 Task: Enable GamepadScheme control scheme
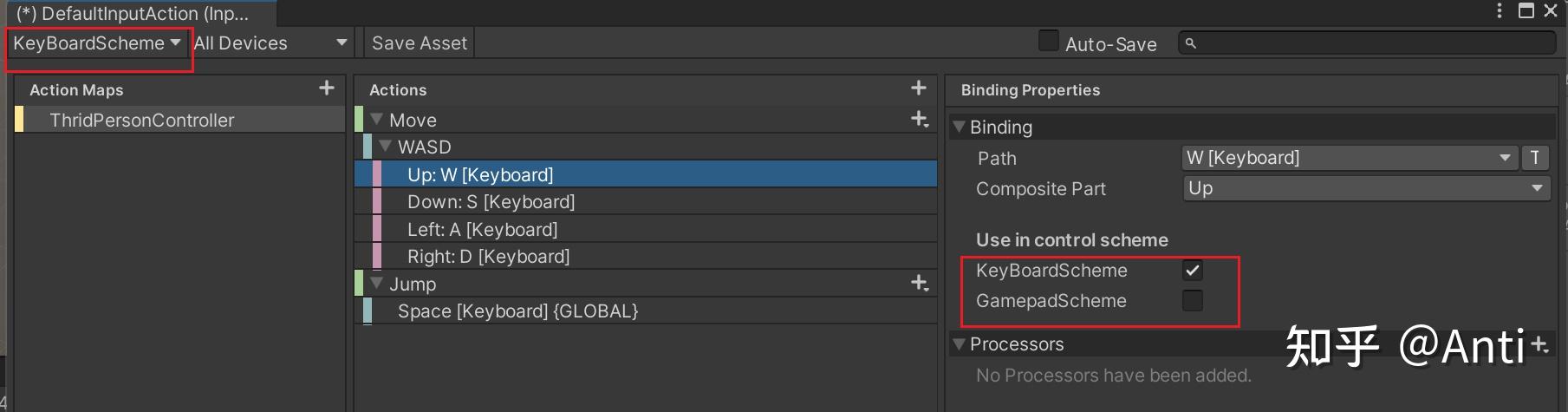pyautogui.click(x=1193, y=301)
